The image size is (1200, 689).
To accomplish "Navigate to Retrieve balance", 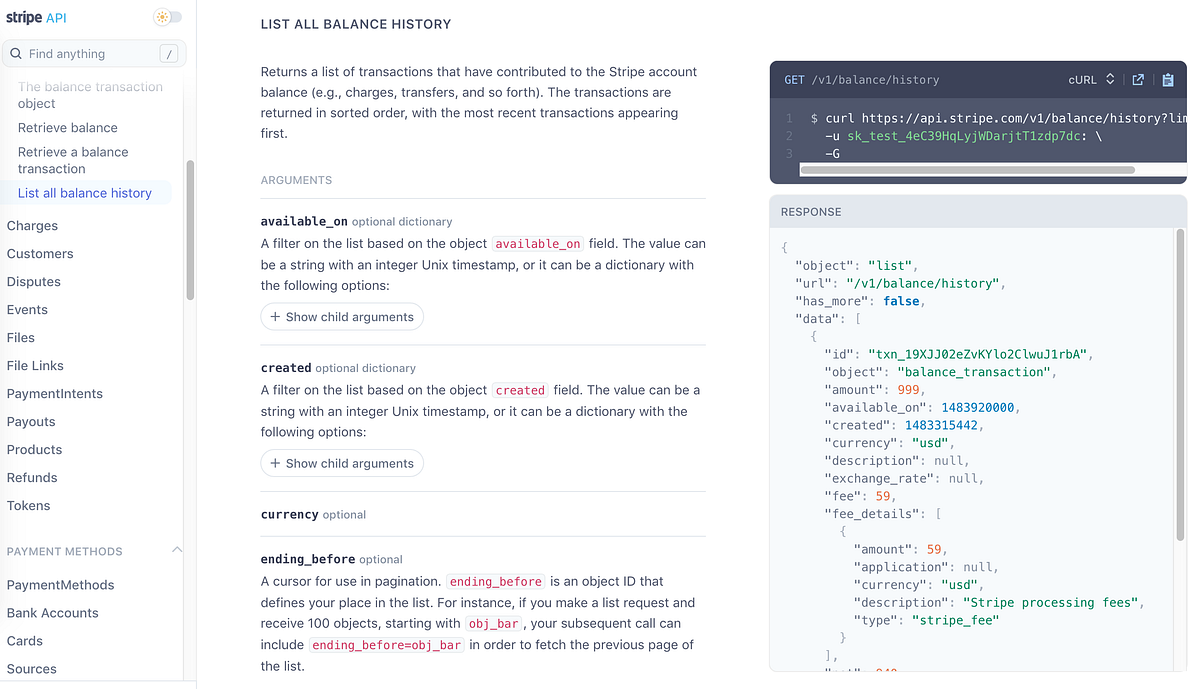I will point(66,127).
